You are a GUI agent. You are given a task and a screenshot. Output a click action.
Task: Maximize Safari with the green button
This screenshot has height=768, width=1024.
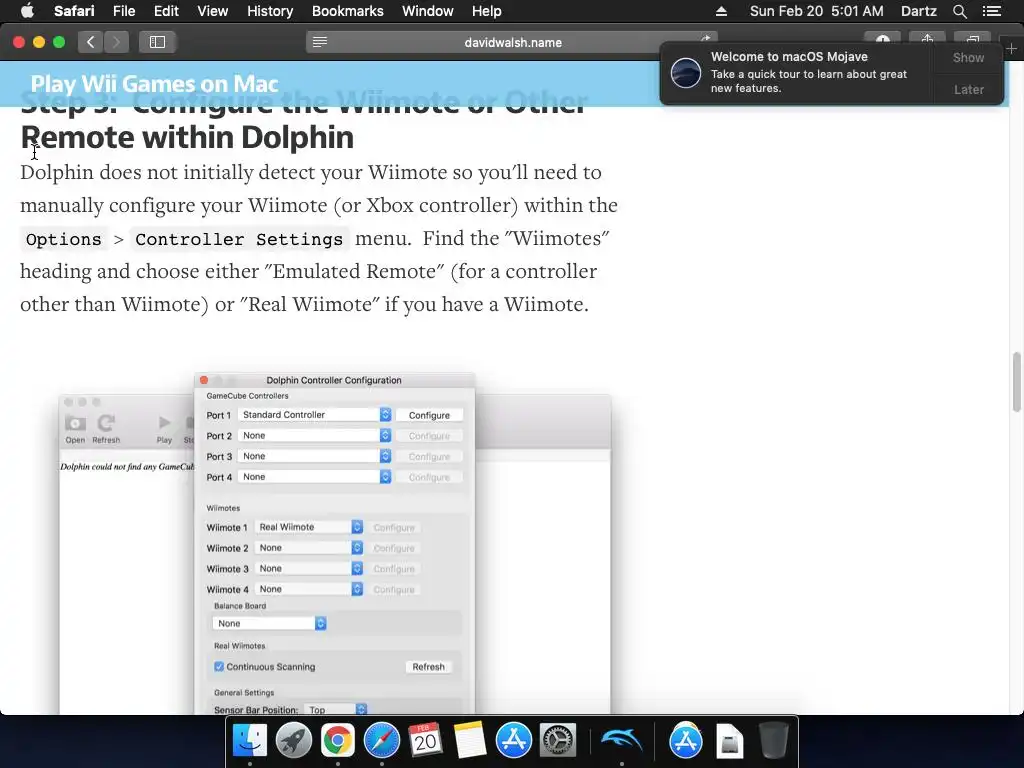(x=59, y=42)
